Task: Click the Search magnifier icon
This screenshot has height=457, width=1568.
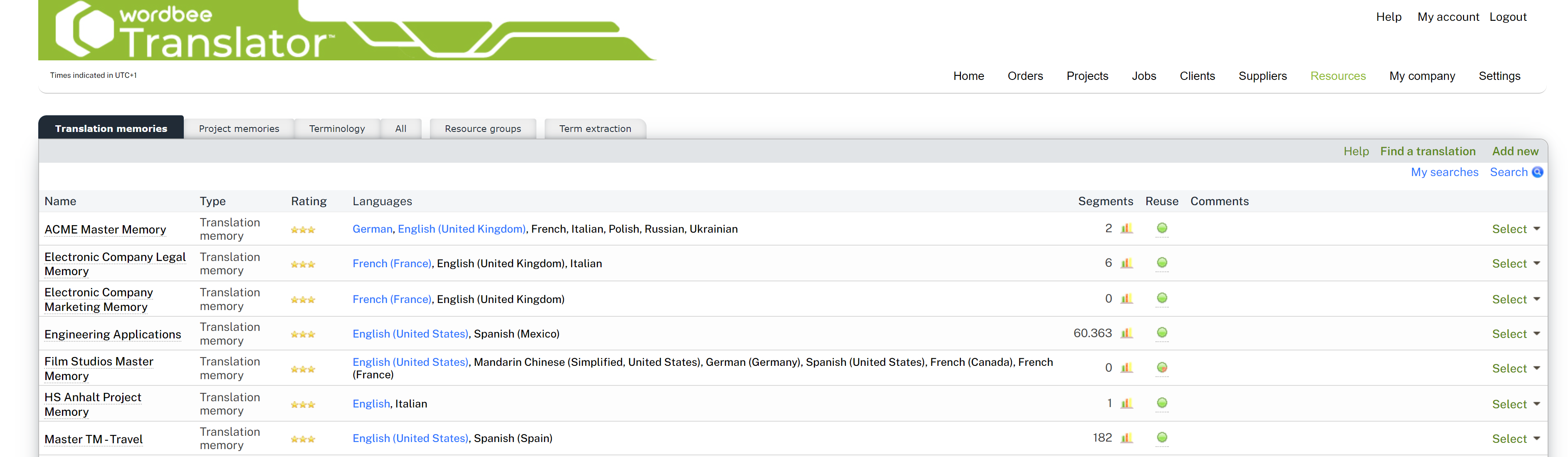Action: pos(1537,172)
